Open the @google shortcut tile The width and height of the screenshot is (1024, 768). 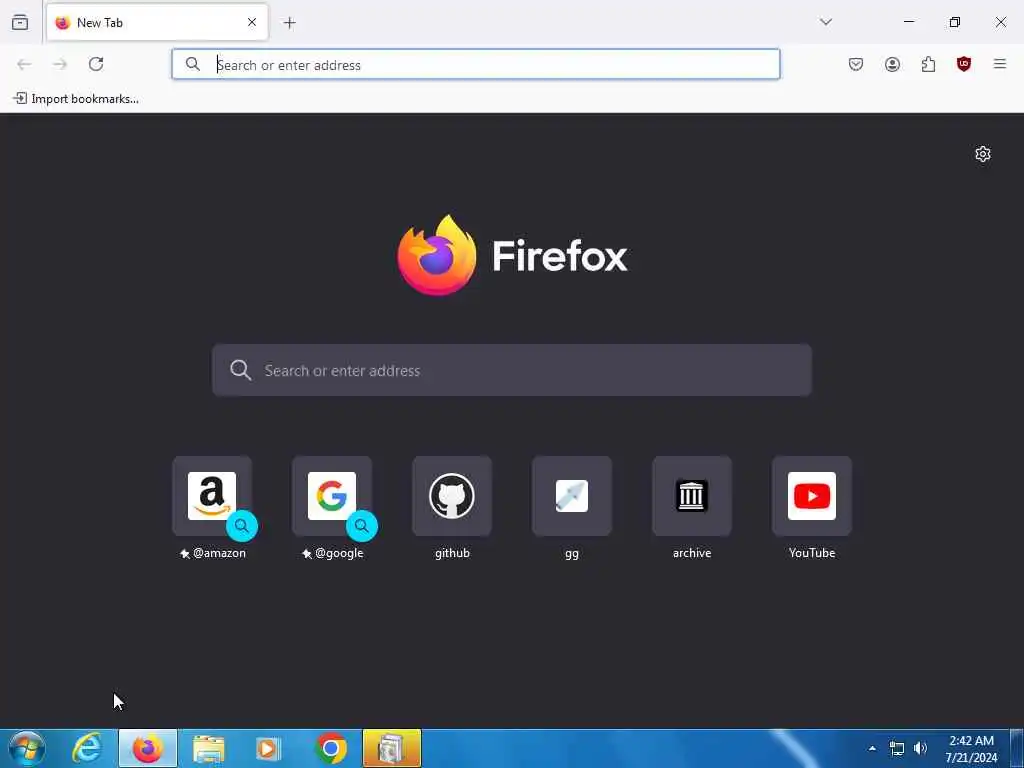point(332,496)
